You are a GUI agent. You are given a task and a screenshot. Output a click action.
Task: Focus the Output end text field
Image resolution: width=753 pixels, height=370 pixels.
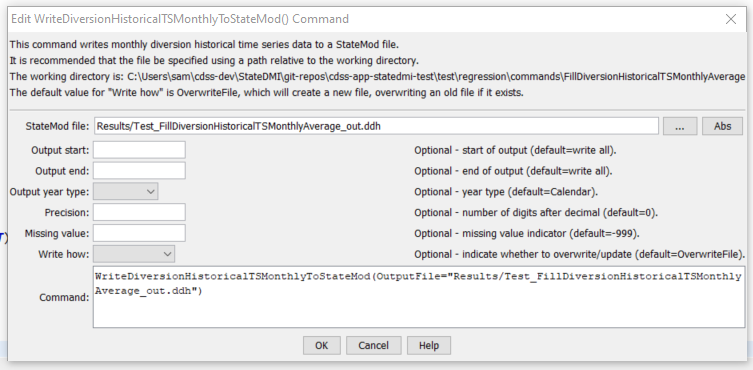[139, 171]
